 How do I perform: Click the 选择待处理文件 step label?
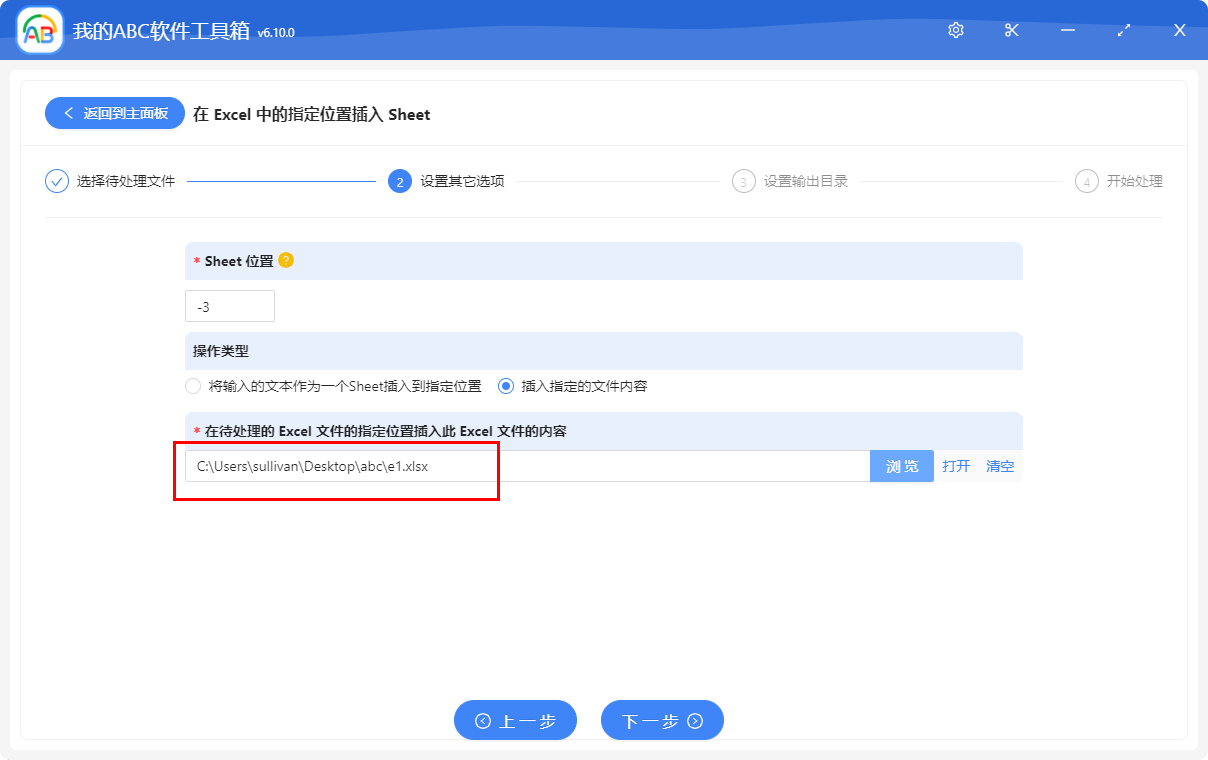pos(126,181)
